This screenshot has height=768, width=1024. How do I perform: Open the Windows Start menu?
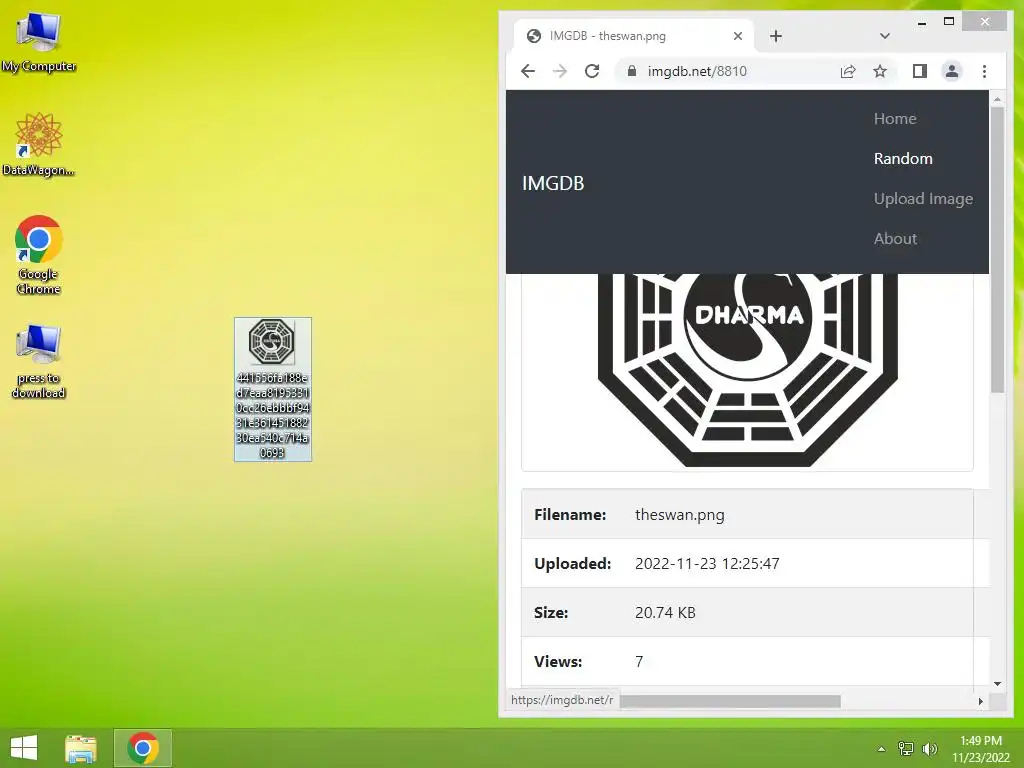(24, 748)
